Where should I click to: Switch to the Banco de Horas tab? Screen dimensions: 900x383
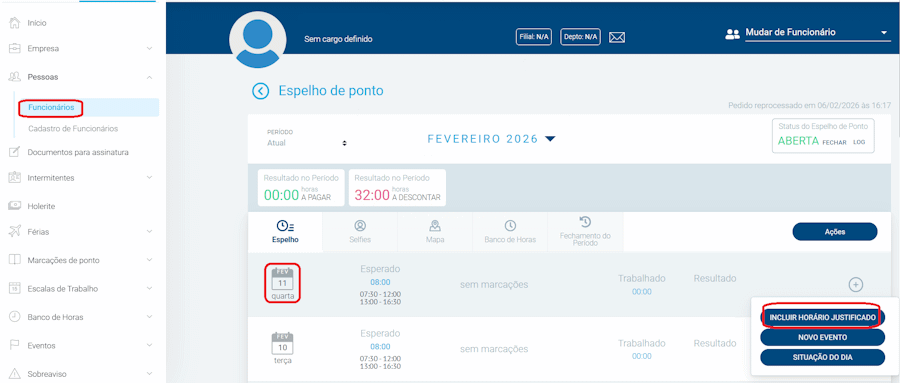click(510, 231)
